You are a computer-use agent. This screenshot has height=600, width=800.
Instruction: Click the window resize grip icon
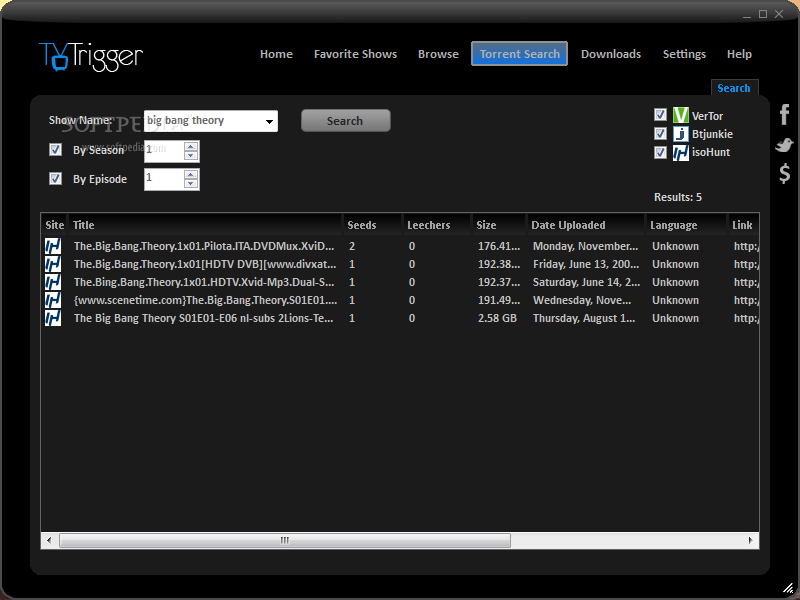[788, 588]
